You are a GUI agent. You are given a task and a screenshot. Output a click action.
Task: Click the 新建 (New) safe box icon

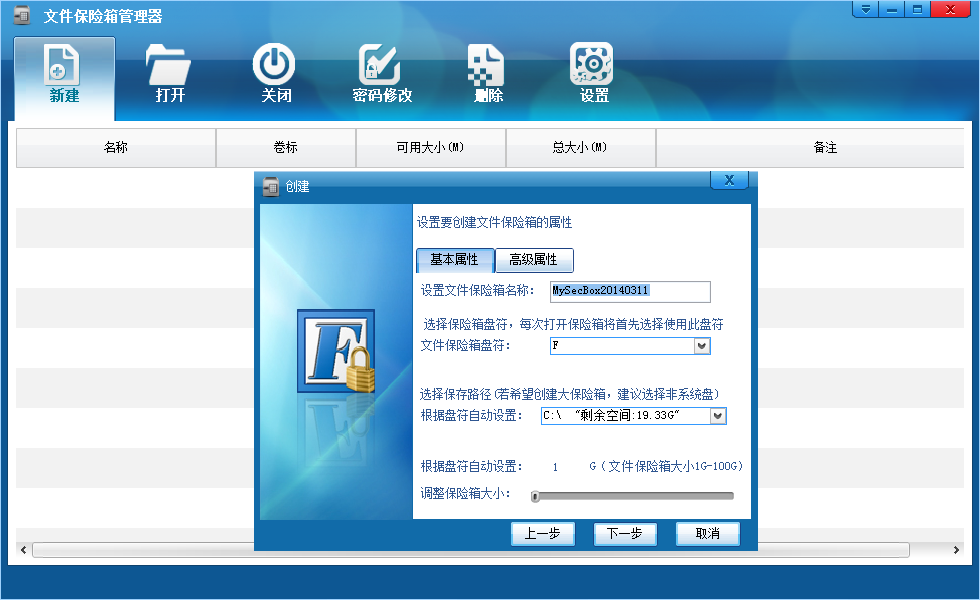click(64, 67)
